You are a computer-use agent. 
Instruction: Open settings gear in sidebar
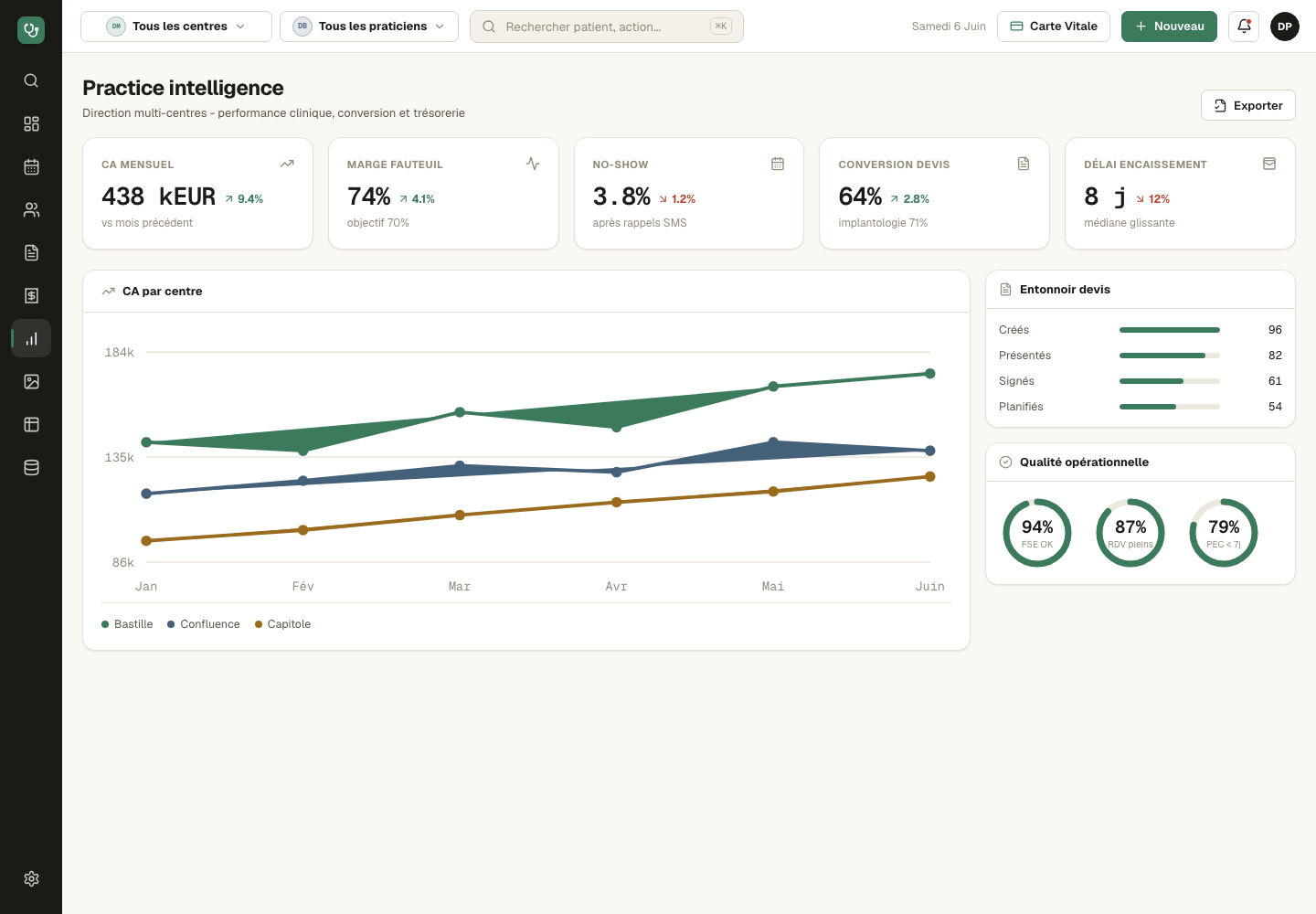pyautogui.click(x=31, y=878)
